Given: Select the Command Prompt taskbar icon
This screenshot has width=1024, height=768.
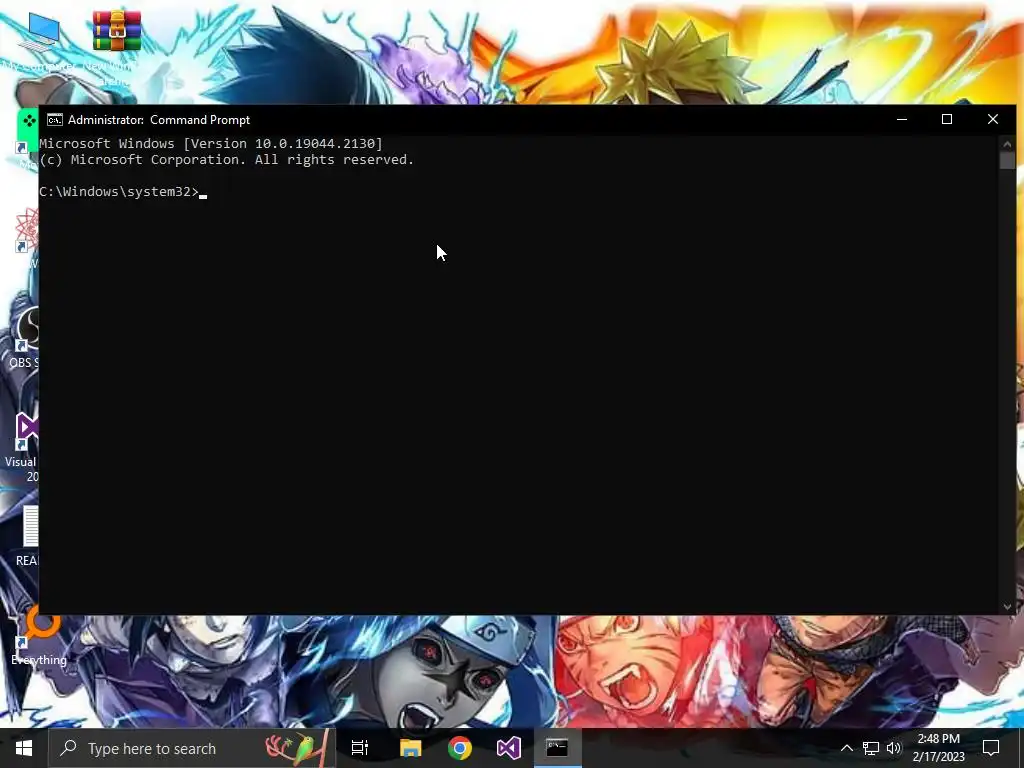Looking at the screenshot, I should click(557, 748).
